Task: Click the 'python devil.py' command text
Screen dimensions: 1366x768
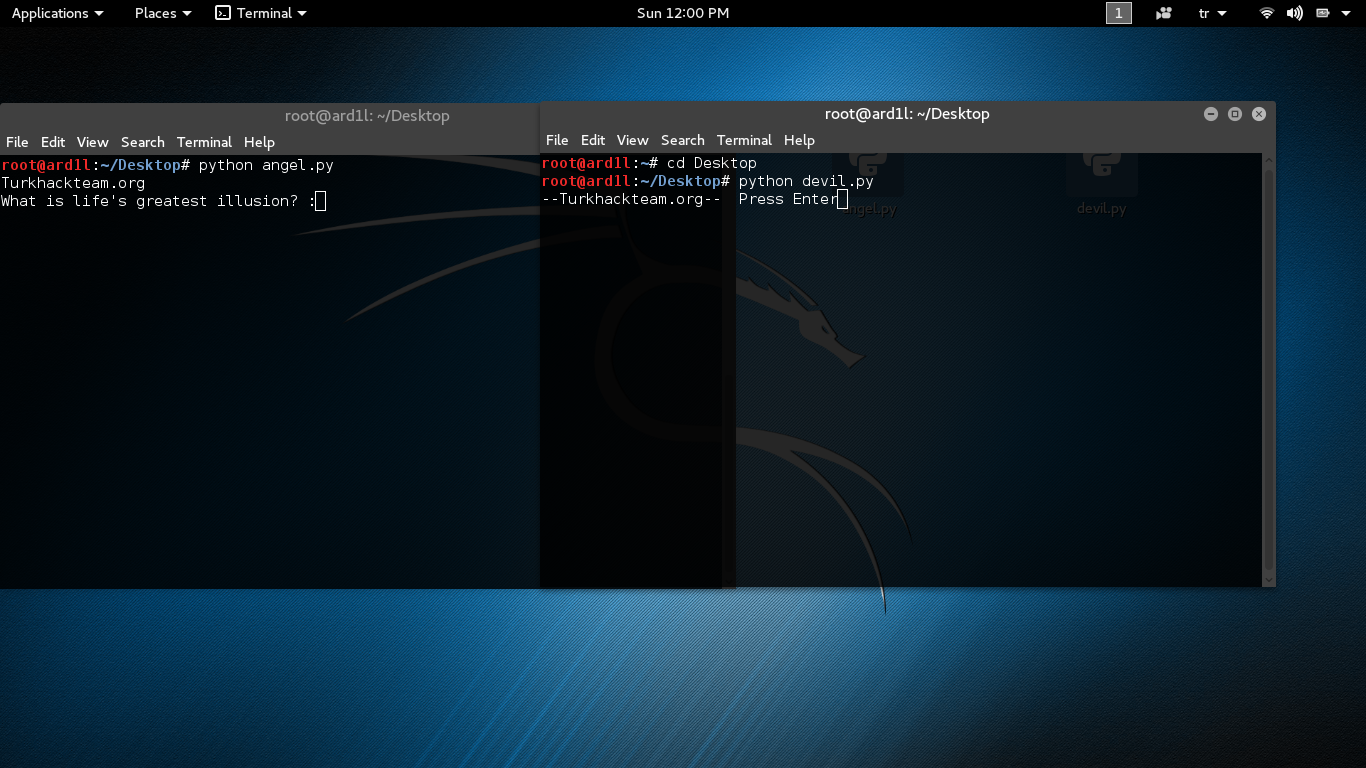Action: (806, 181)
